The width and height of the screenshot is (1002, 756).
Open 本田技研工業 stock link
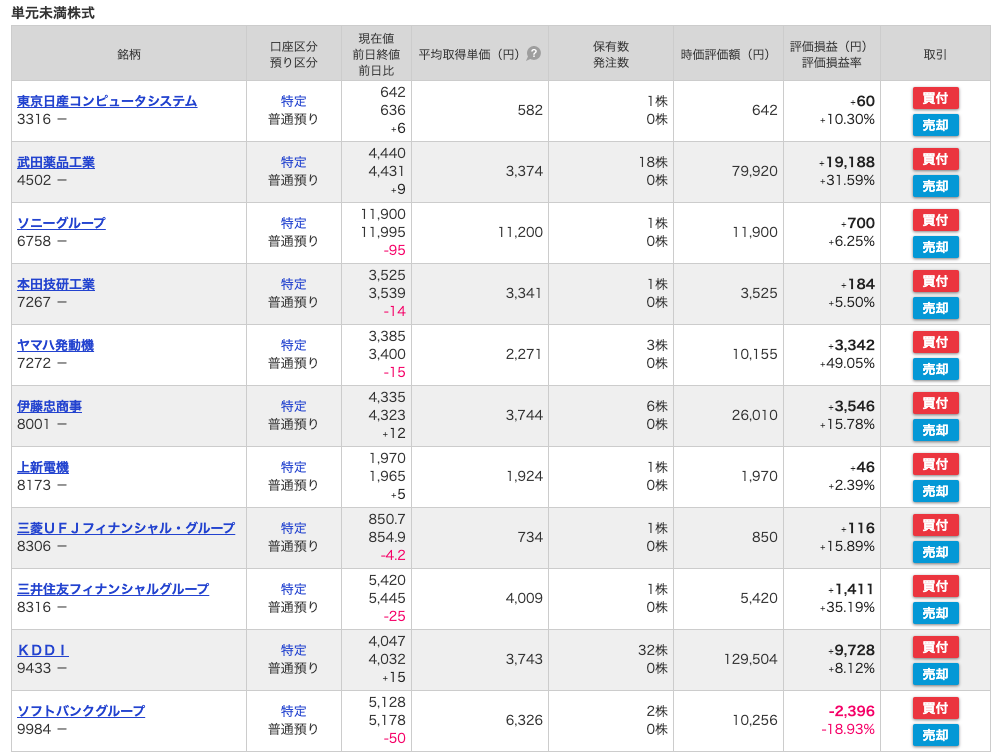(x=56, y=284)
